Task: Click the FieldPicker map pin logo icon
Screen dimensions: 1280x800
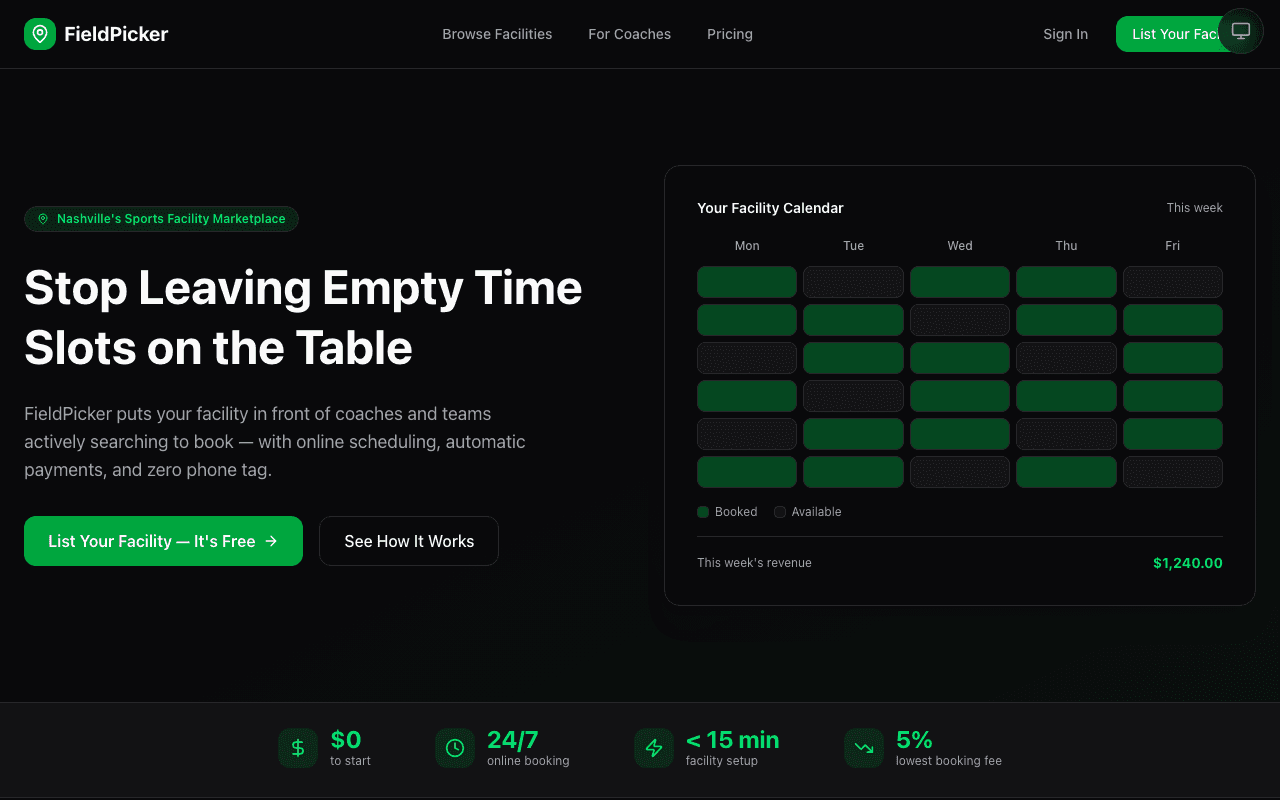Action: click(x=40, y=34)
